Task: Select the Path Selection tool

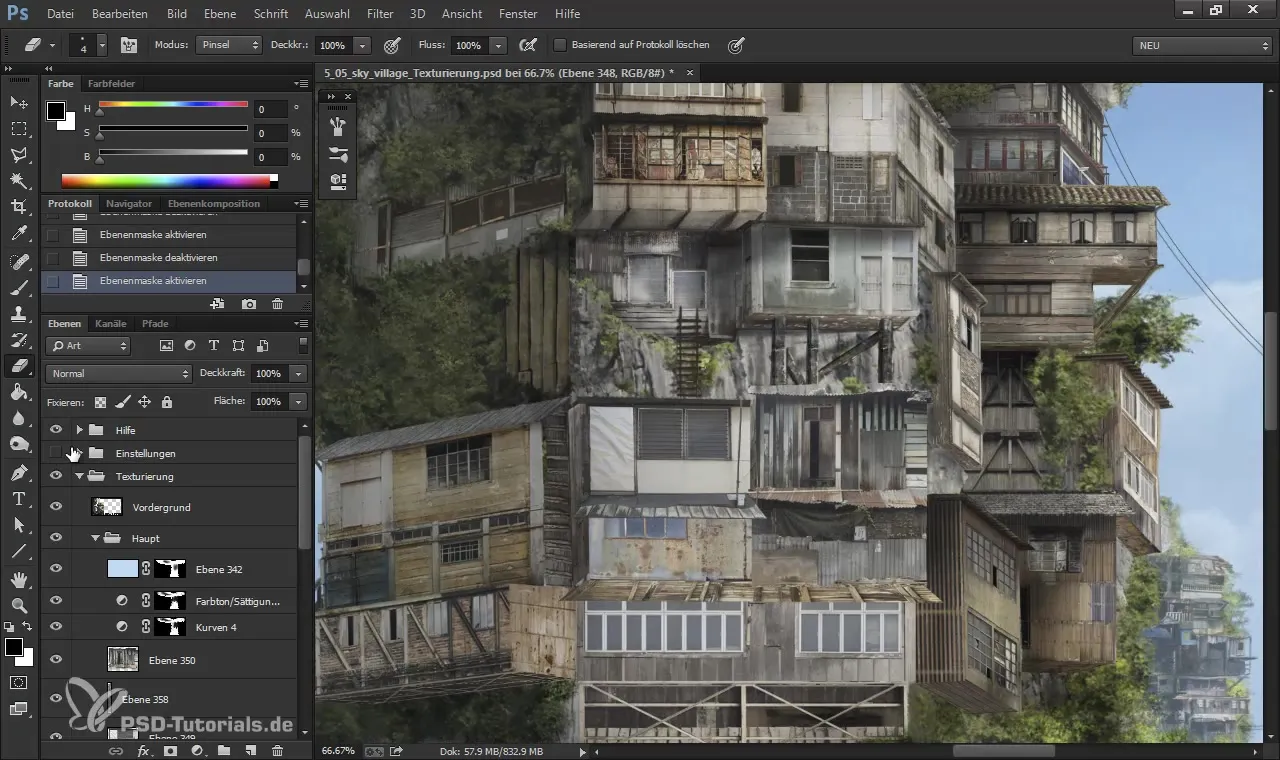Action: [x=19, y=524]
